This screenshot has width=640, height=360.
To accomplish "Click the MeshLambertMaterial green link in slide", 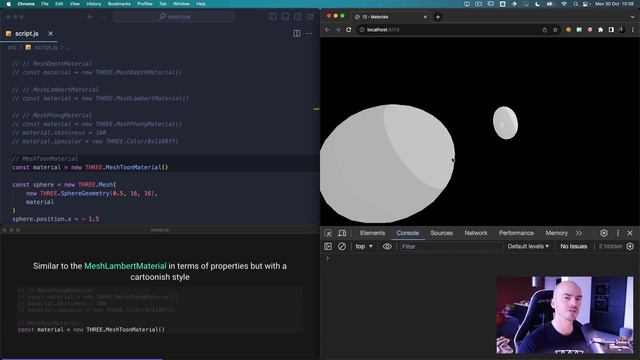I will pyautogui.click(x=125, y=266).
